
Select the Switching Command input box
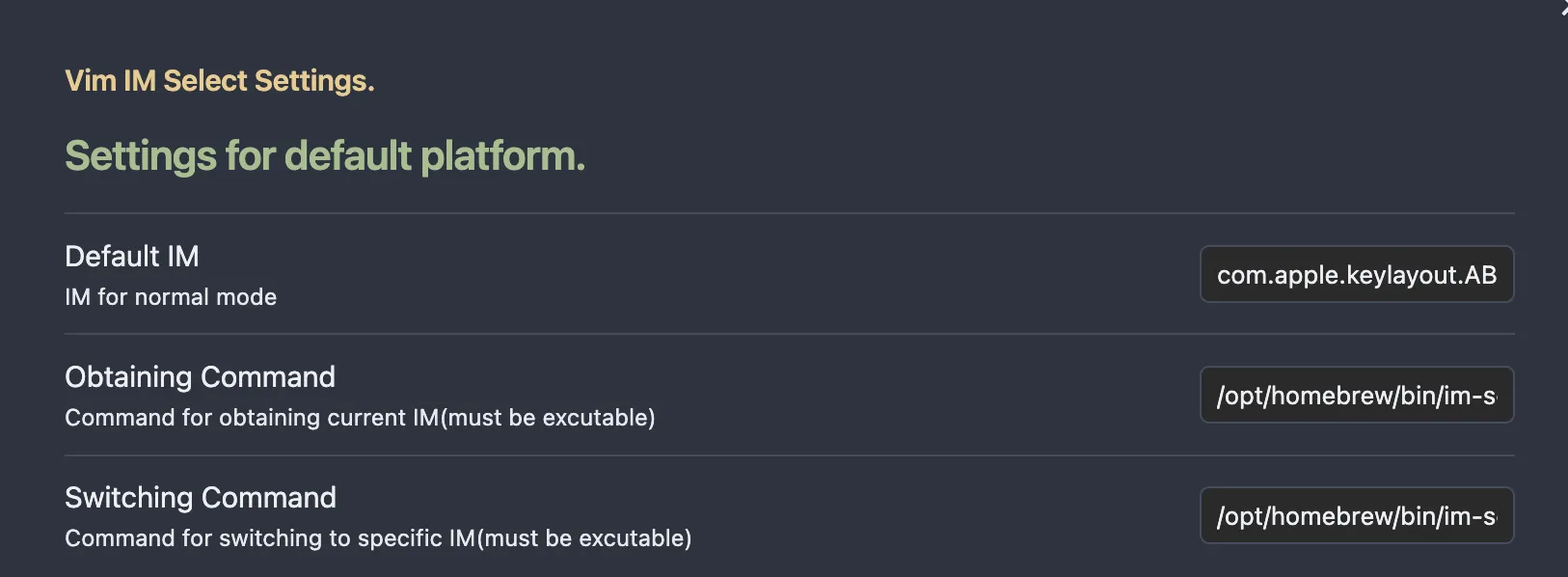point(1356,516)
